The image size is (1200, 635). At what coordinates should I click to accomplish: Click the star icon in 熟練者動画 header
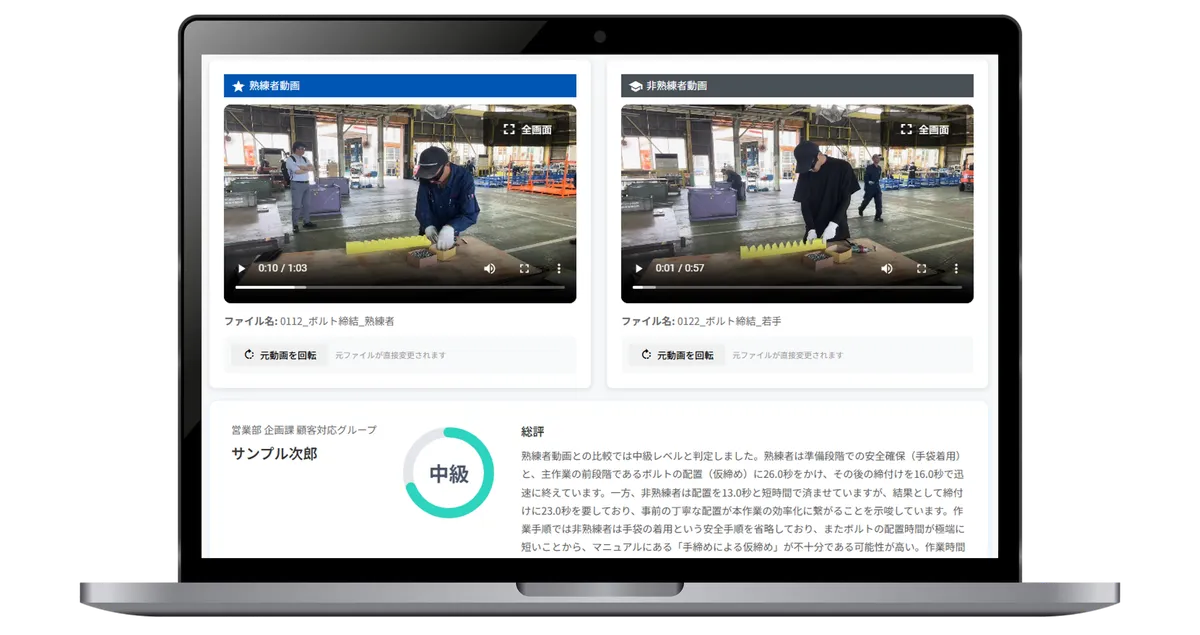pyautogui.click(x=238, y=86)
